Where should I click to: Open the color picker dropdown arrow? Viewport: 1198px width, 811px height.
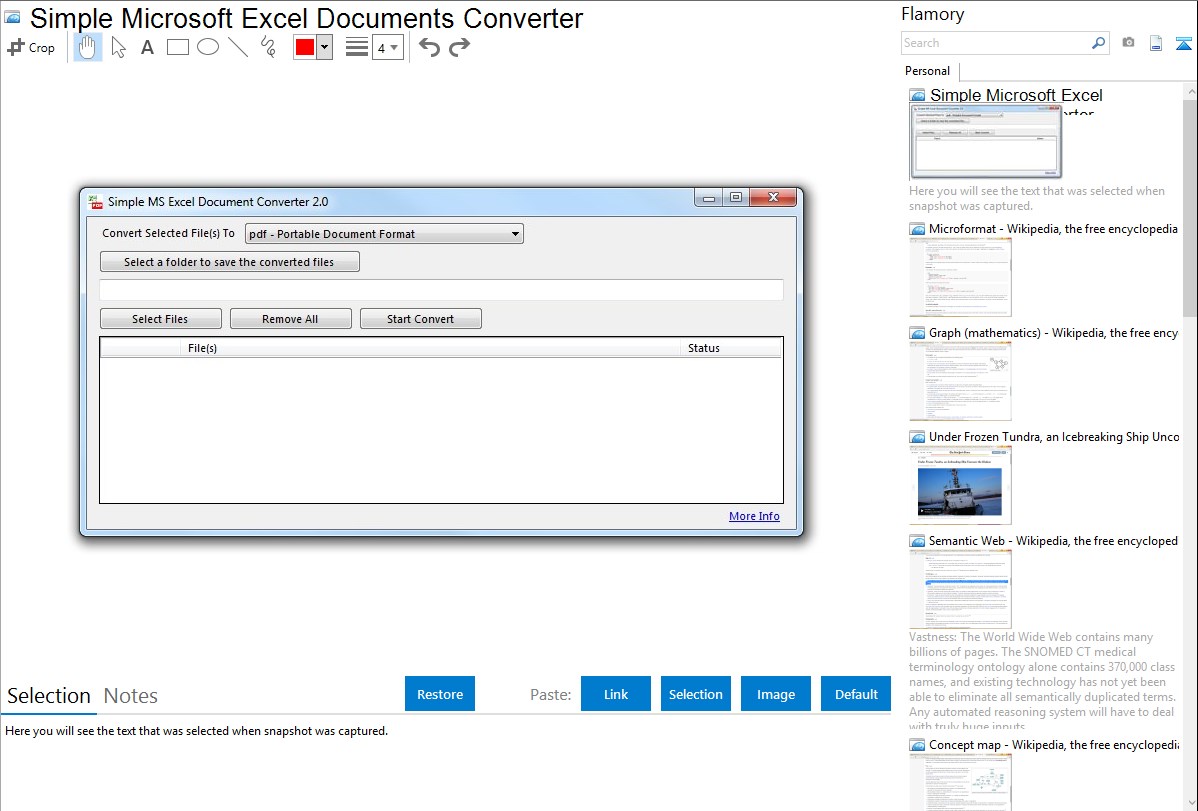(x=325, y=47)
